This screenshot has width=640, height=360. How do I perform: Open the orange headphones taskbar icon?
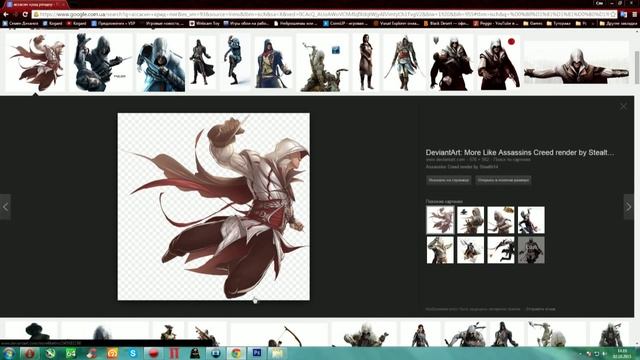click(x=112, y=353)
